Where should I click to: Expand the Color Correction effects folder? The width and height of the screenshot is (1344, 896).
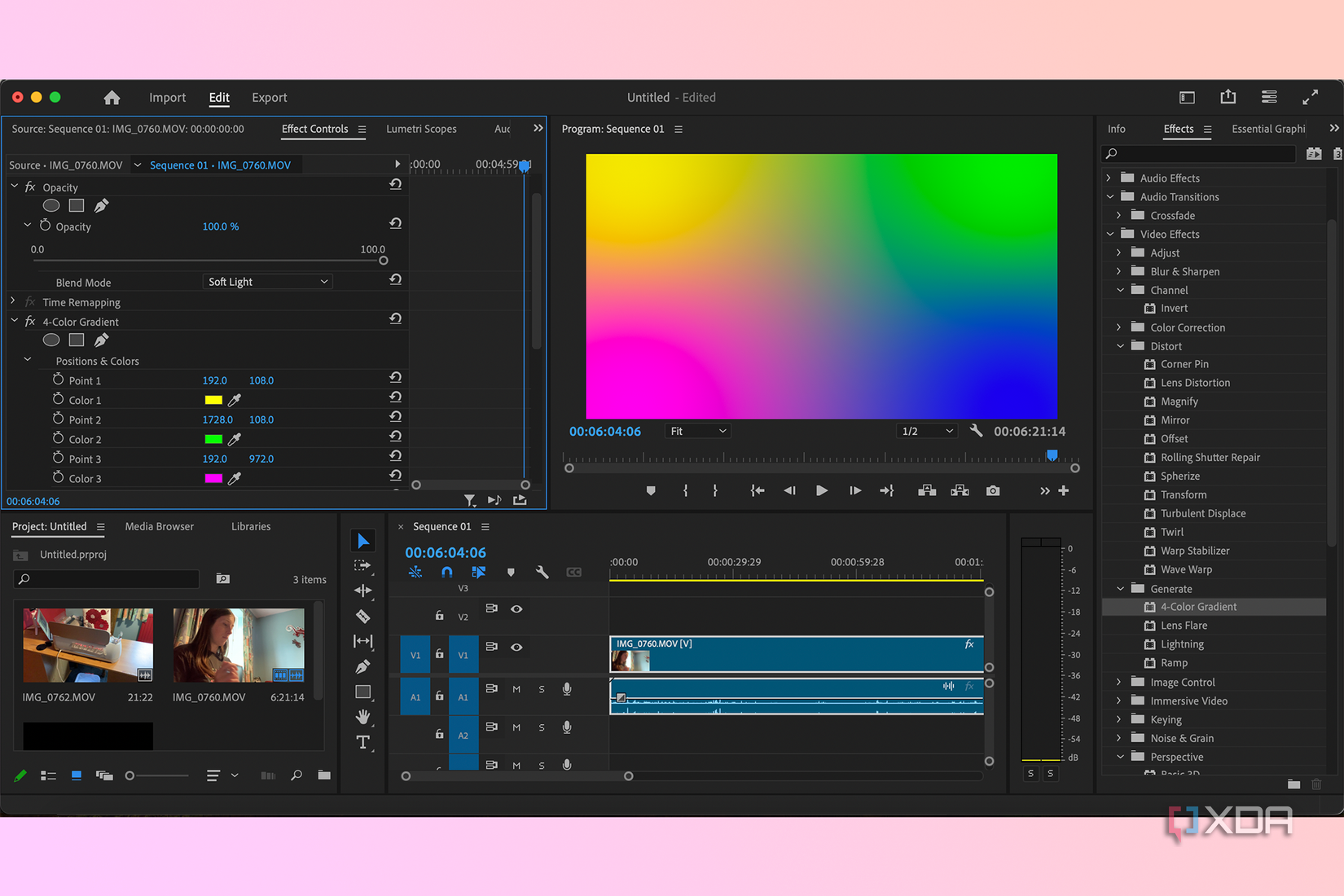click(x=1120, y=327)
